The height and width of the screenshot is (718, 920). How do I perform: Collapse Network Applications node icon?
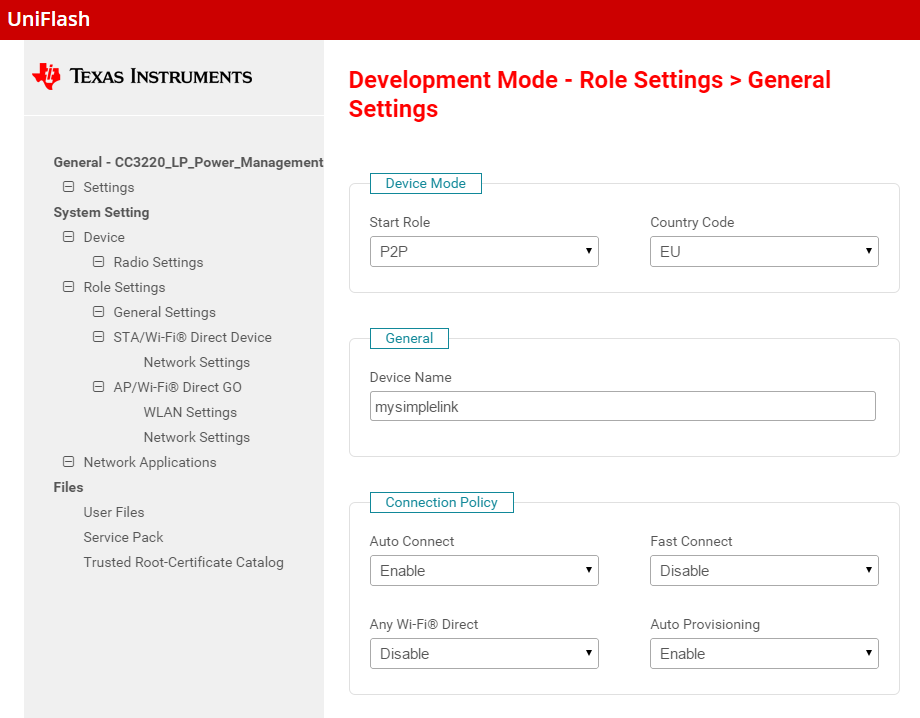click(x=69, y=462)
